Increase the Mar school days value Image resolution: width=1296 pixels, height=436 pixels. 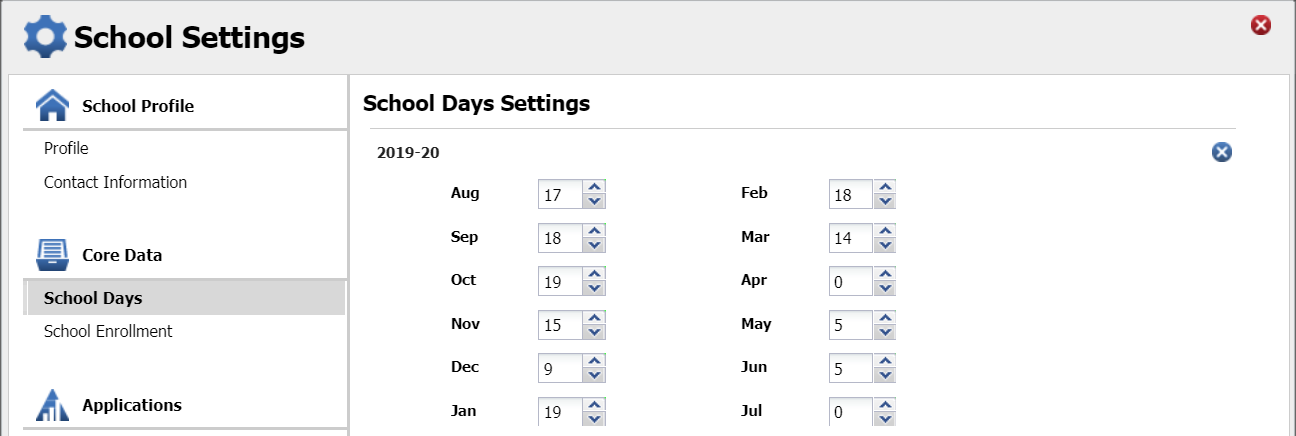[x=884, y=231]
